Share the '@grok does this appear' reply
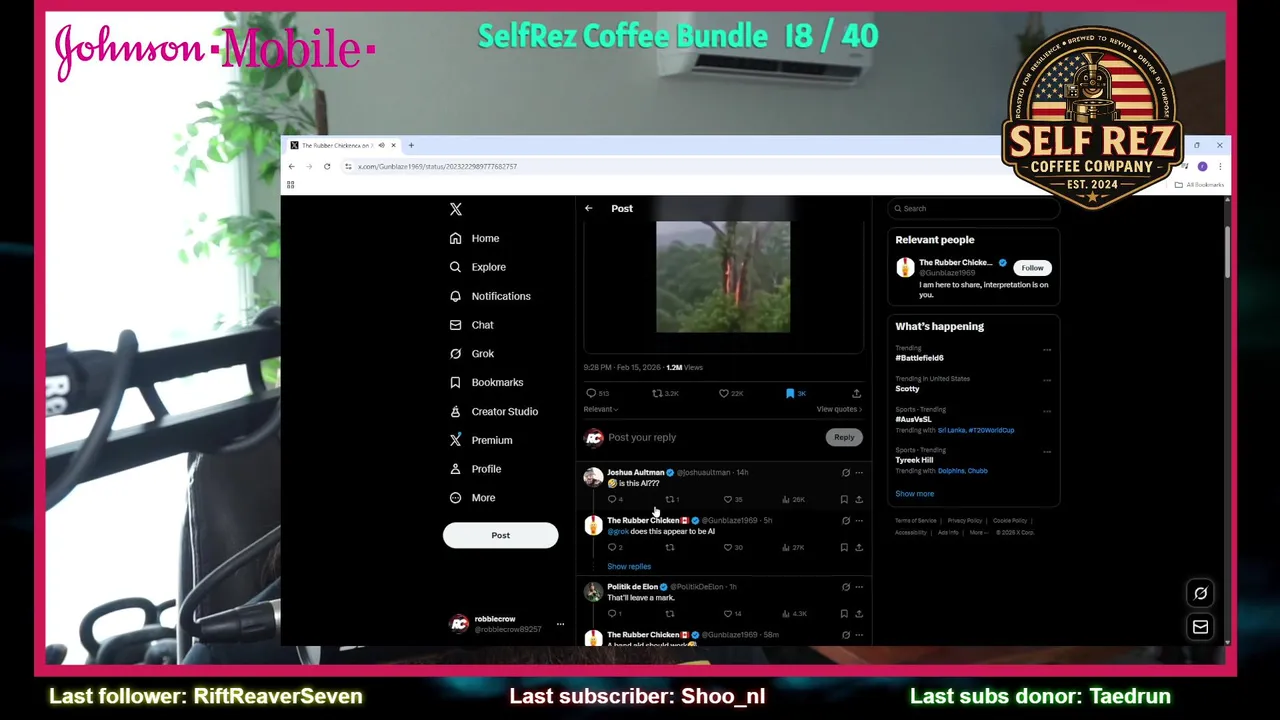 [x=859, y=547]
